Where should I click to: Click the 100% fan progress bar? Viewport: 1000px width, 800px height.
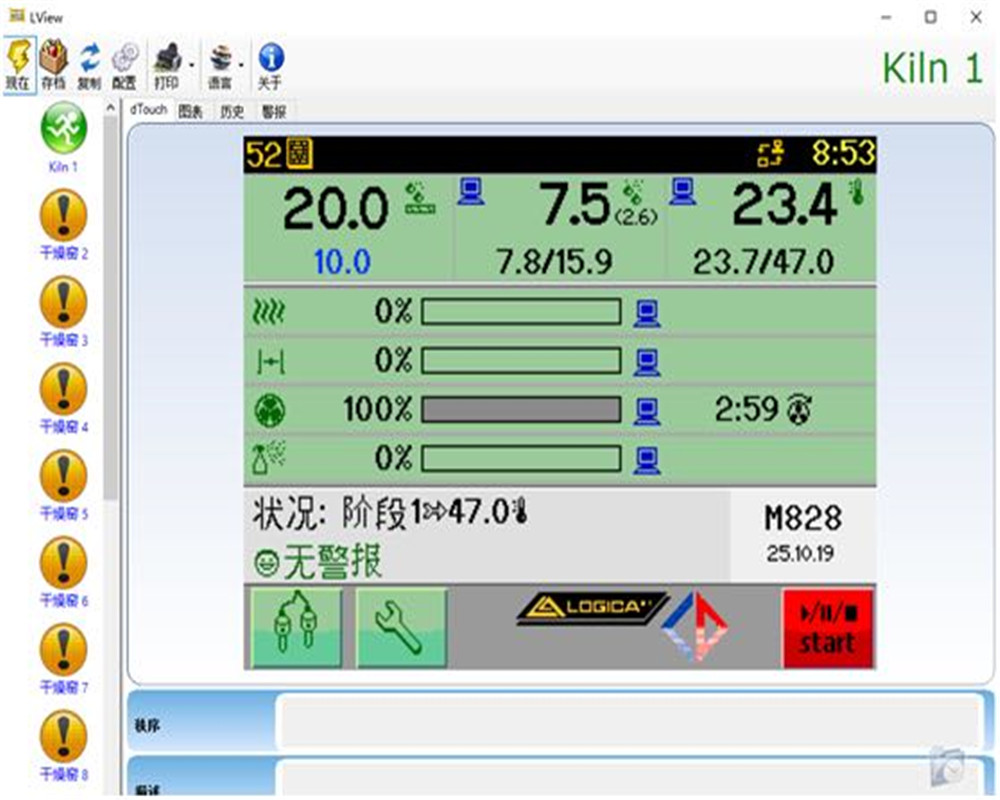click(521, 409)
